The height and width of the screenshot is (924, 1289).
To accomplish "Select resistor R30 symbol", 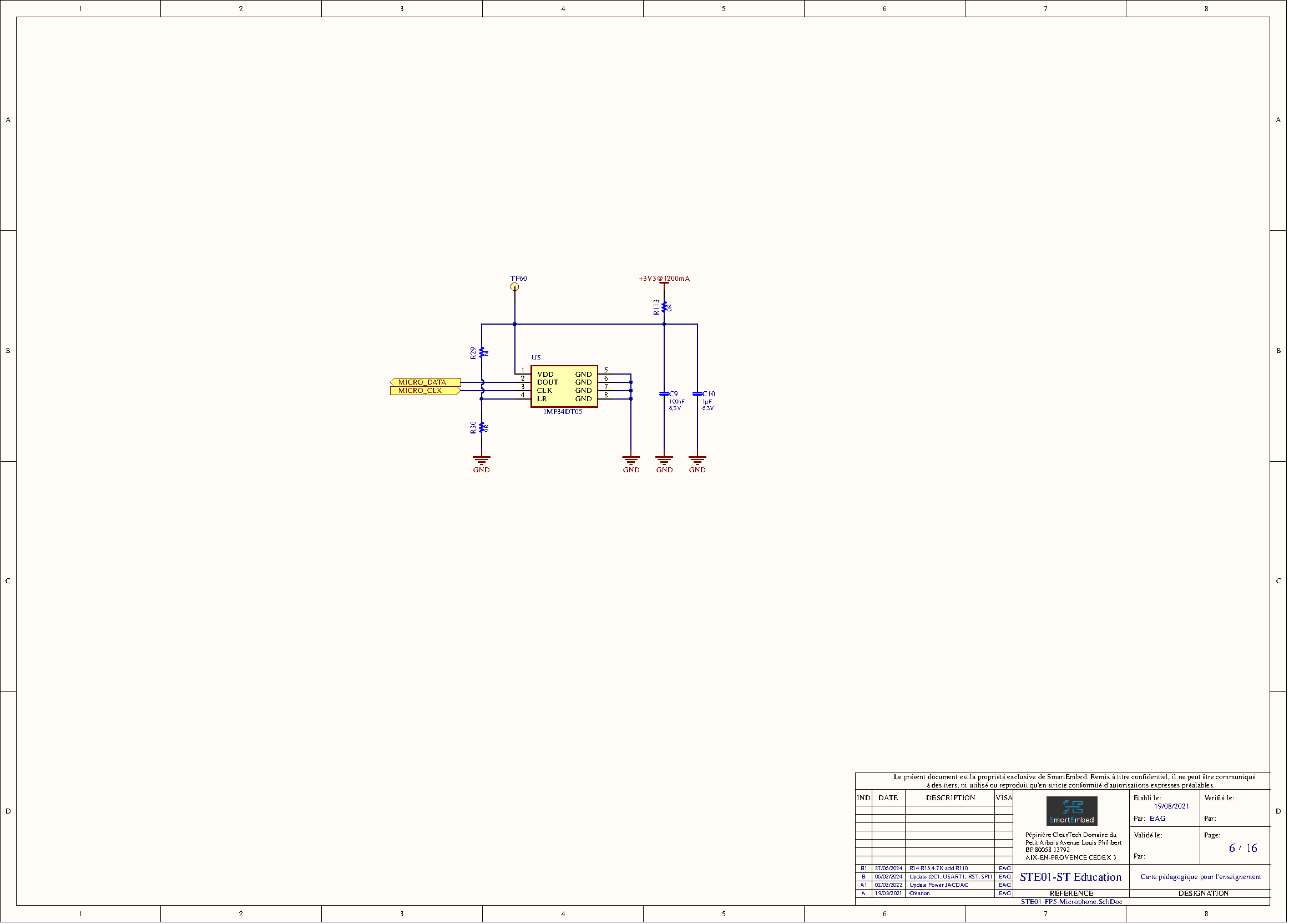I will point(482,427).
